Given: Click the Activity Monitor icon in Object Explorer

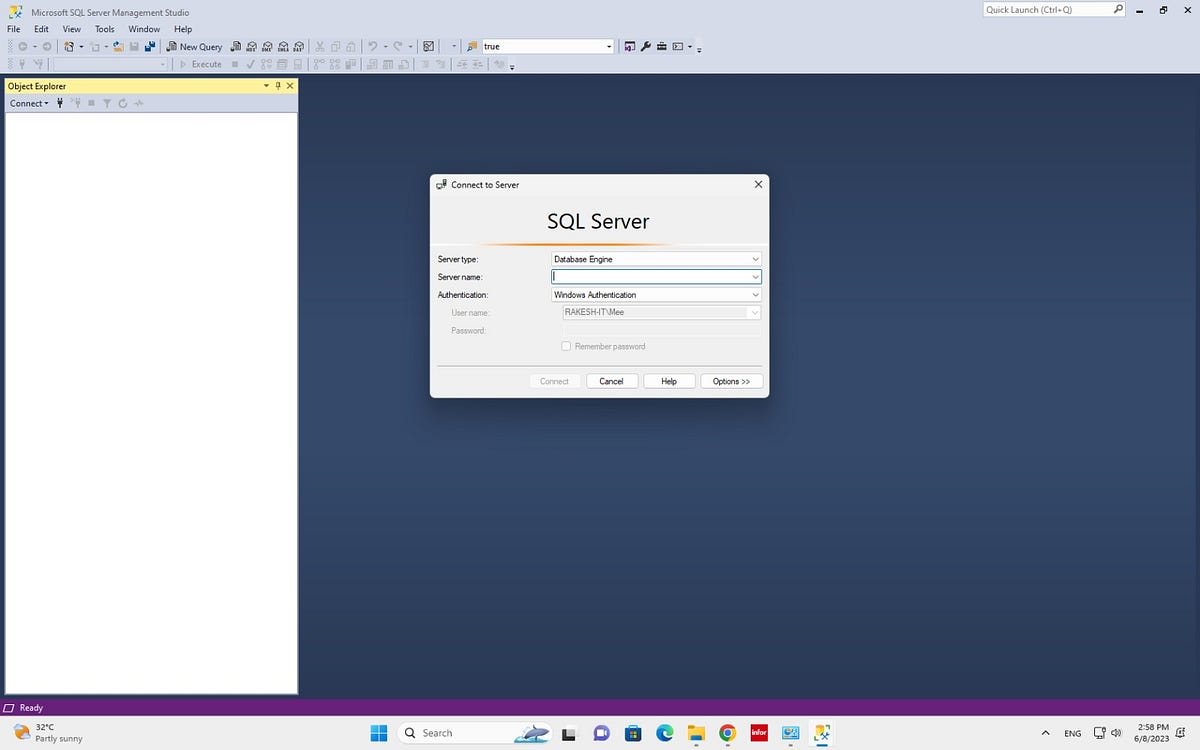Looking at the screenshot, I should (139, 103).
